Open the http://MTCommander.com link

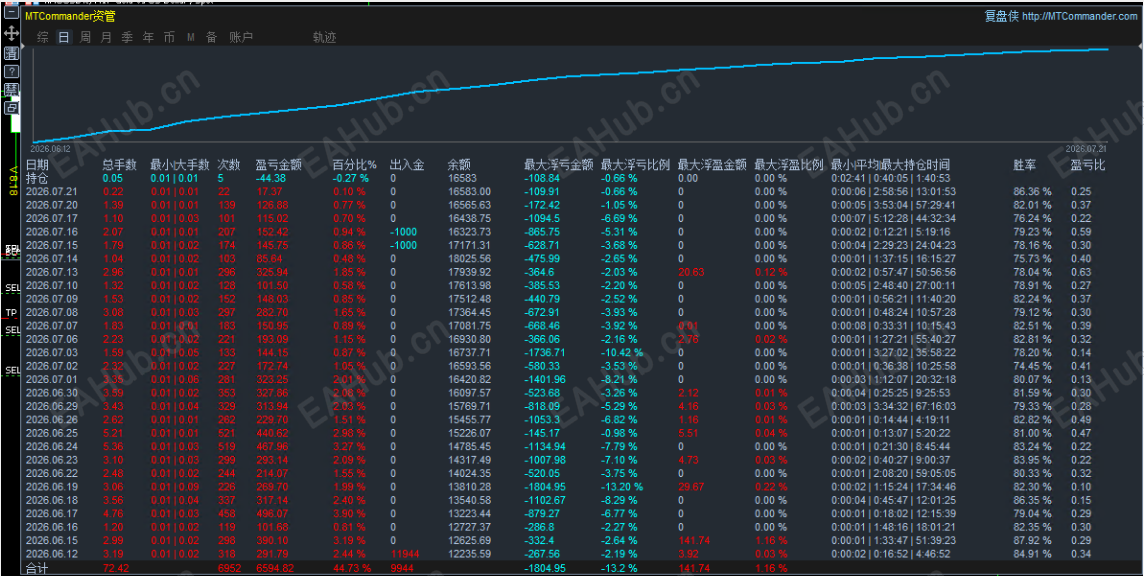coord(1079,16)
